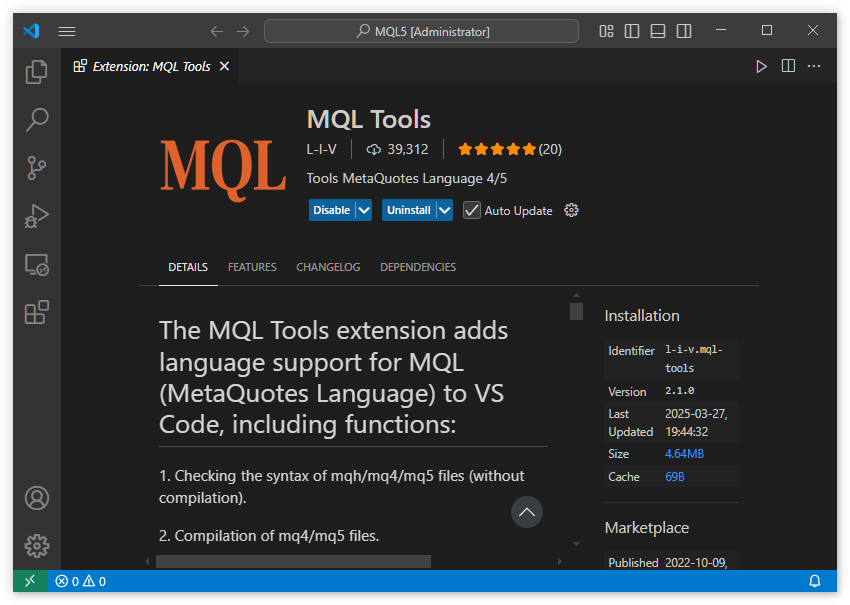Expand the Uninstall button dropdown arrow

click(x=445, y=210)
